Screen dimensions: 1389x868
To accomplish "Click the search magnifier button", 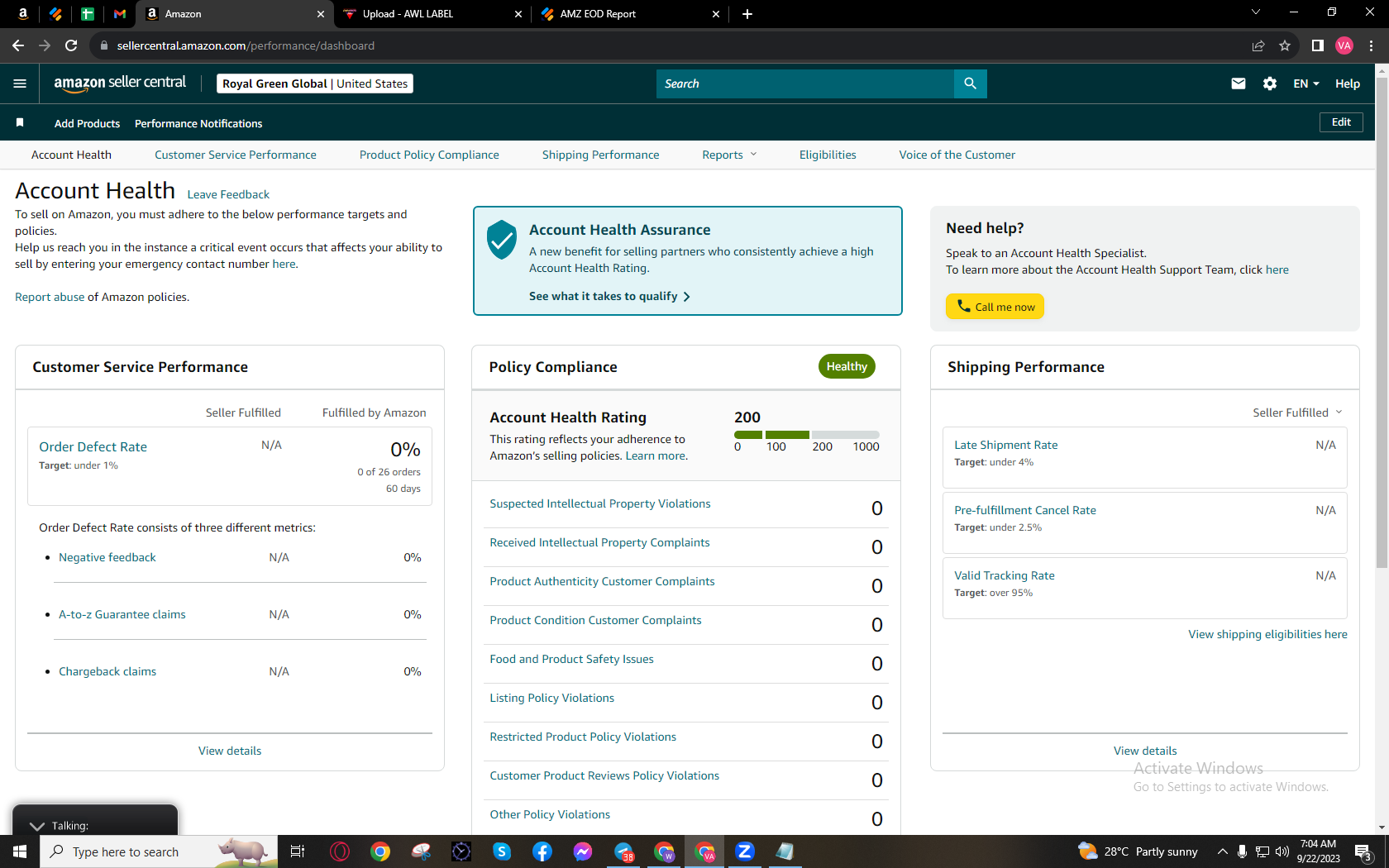I will [970, 83].
